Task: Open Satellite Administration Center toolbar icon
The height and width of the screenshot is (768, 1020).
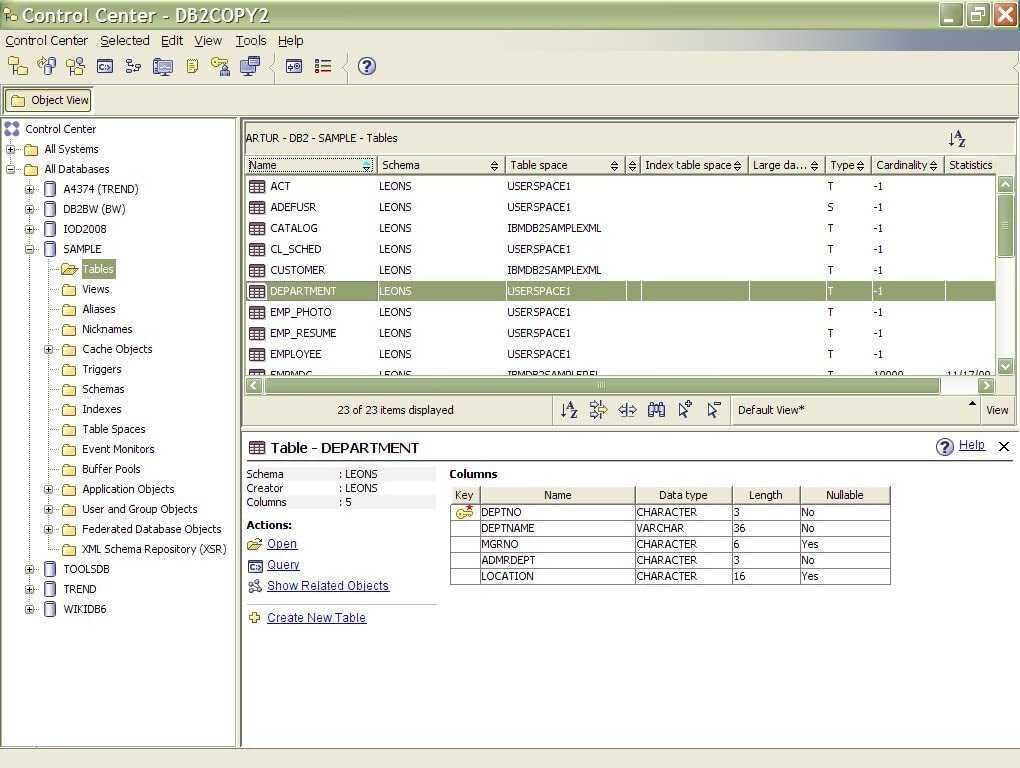Action: point(75,66)
